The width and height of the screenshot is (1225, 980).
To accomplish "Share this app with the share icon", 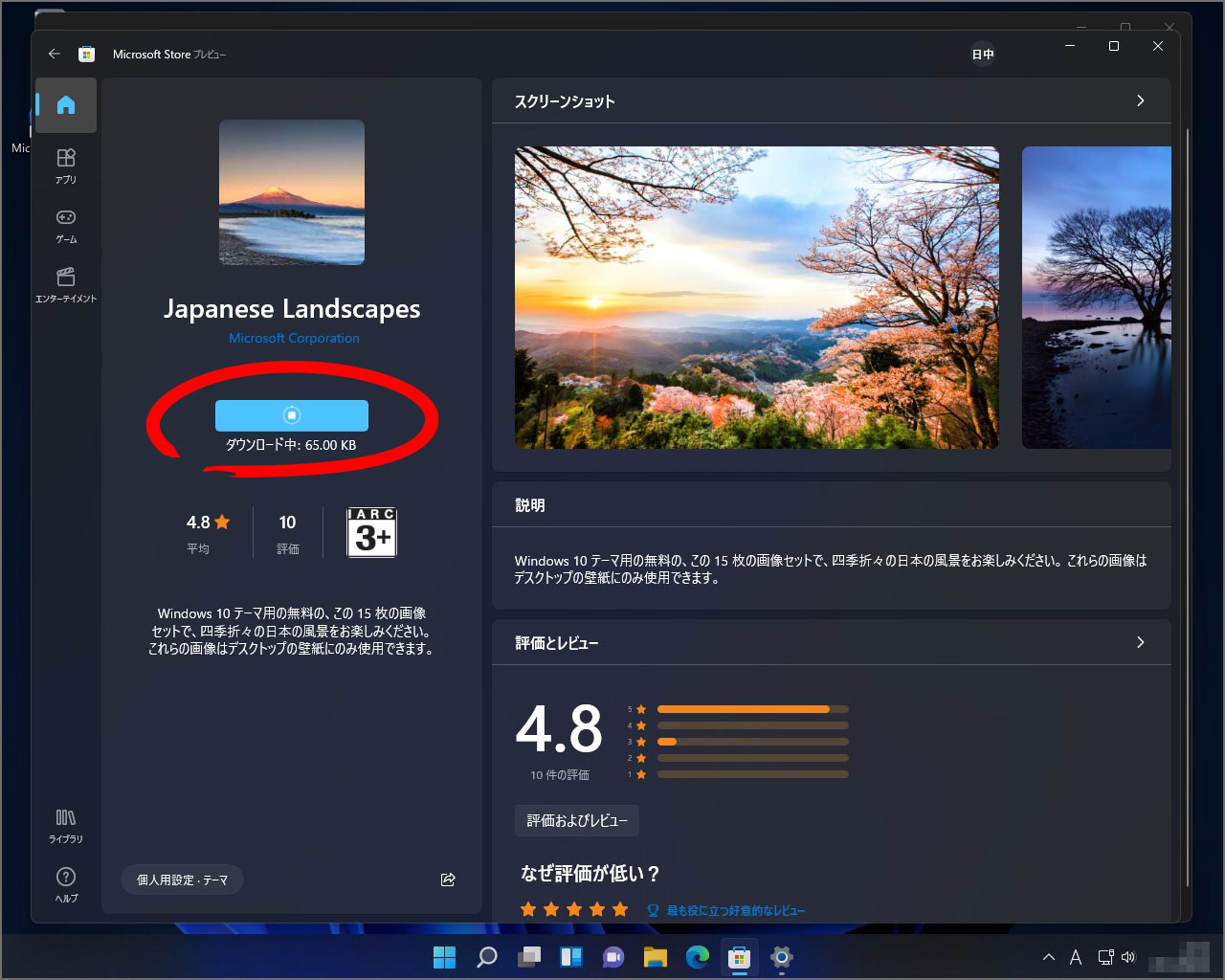I will (x=448, y=880).
